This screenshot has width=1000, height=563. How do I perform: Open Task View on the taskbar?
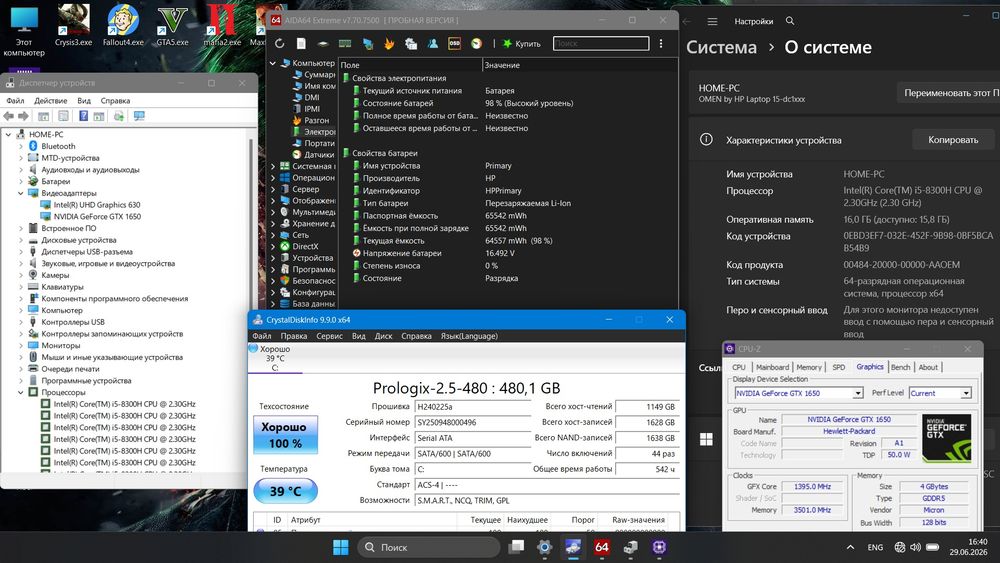tap(516, 547)
